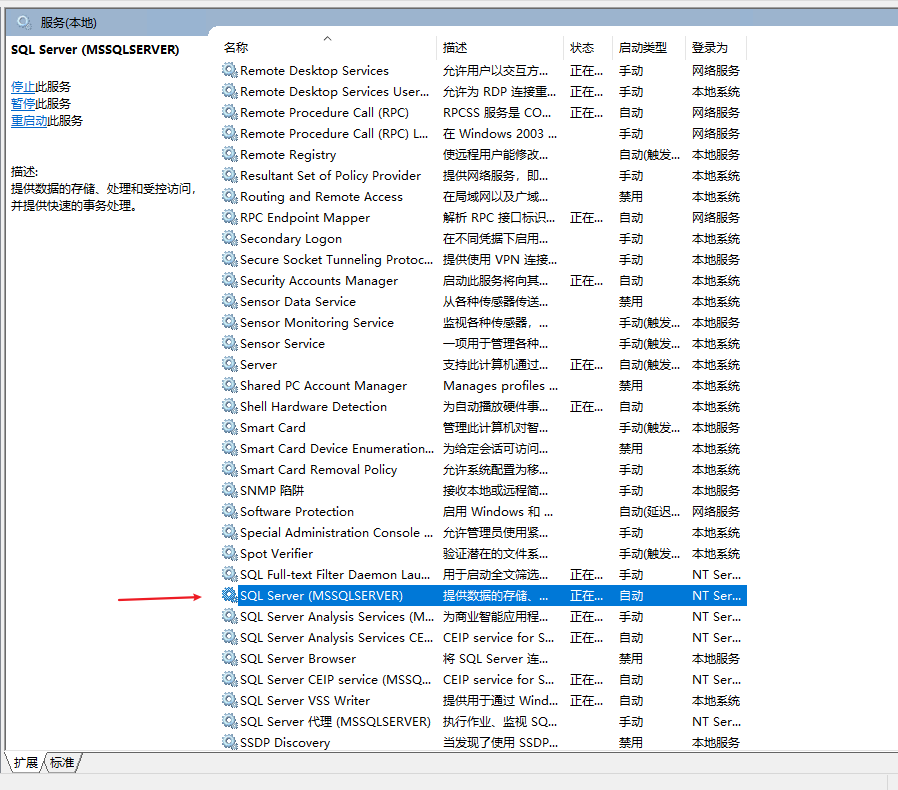898x790 pixels.
Task: Click the gear icon for SQL Full-text Filter Daemon
Action: [x=230, y=575]
